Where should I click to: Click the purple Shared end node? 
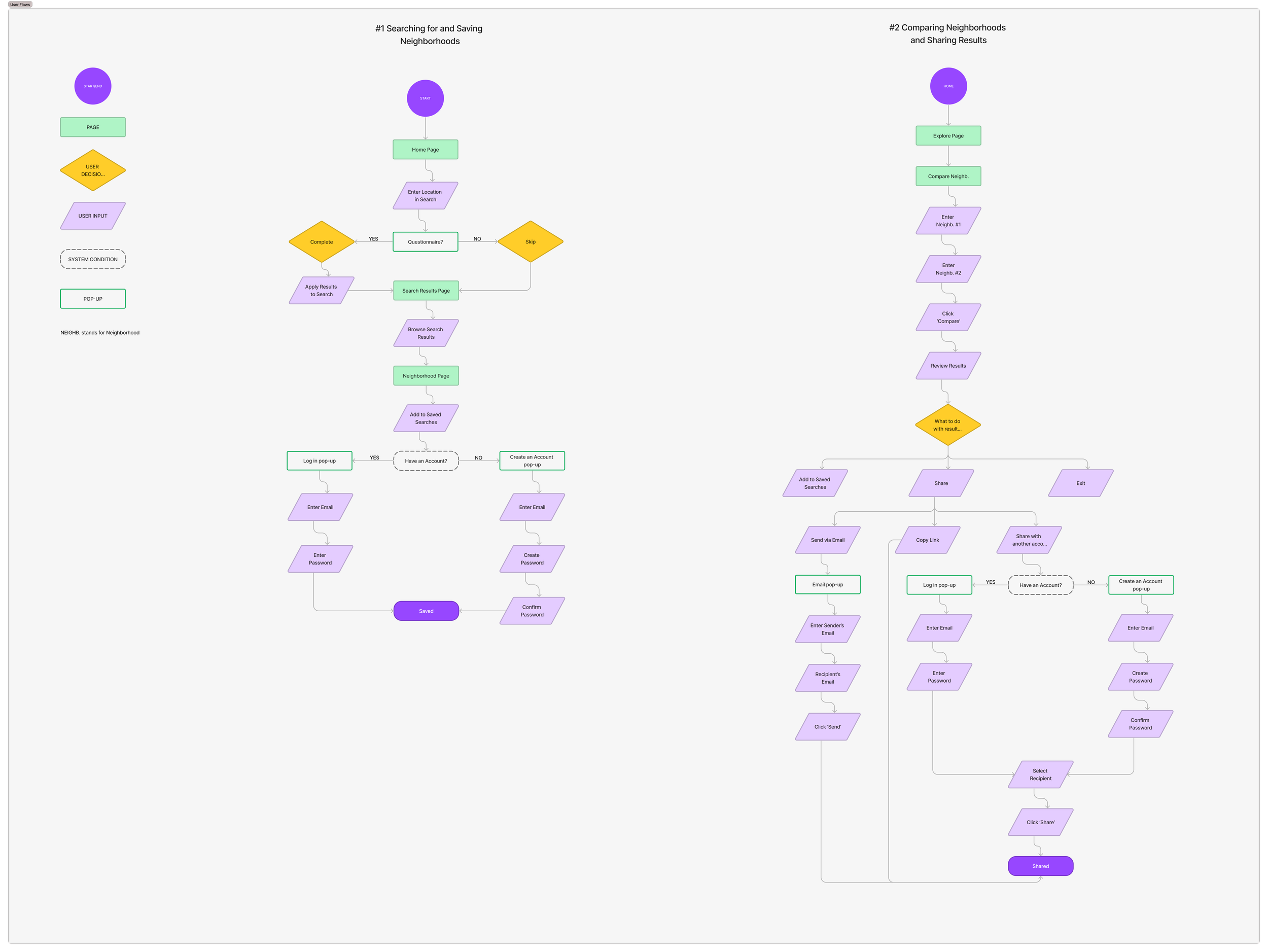(x=1040, y=866)
